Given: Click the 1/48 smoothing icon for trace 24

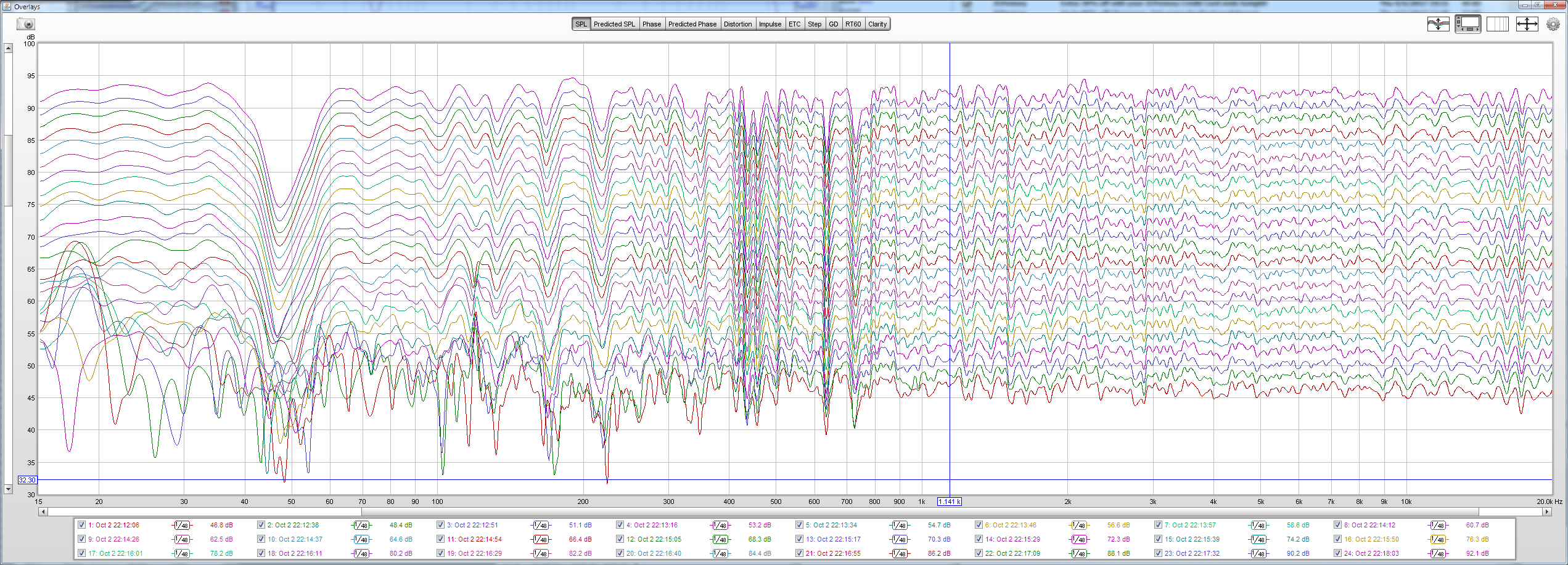Looking at the screenshot, I should 1438,554.
